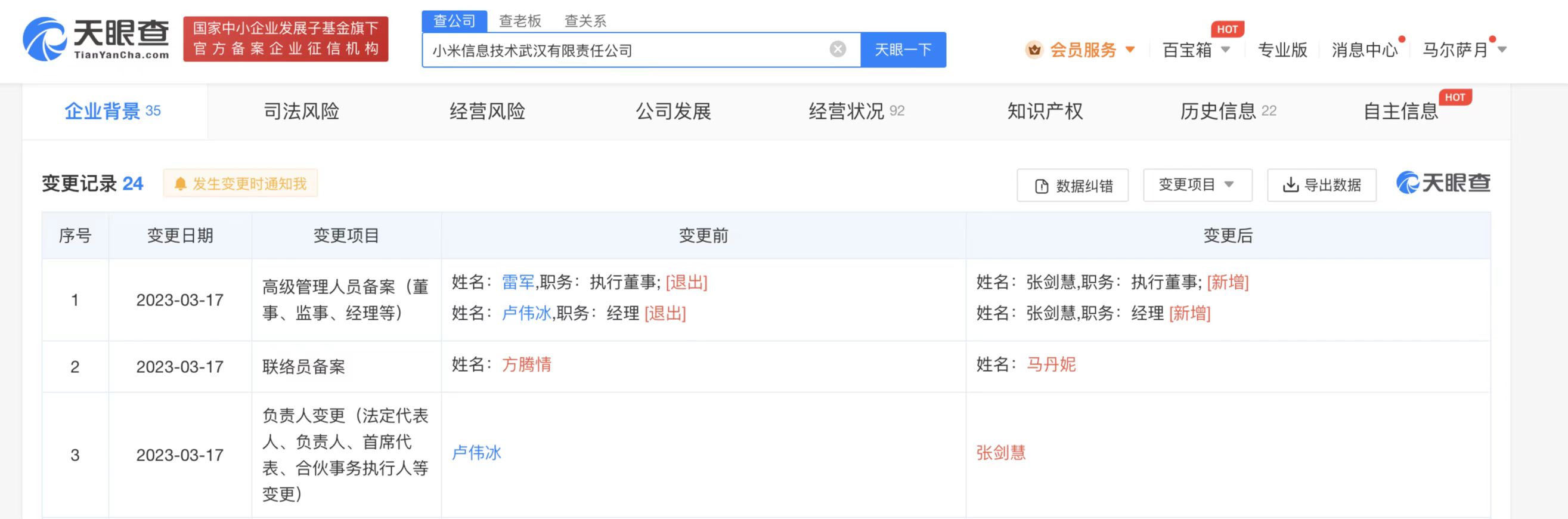Click the red banner 国家中小企业发展子基金旗下
Screen dimensions: 1568x519
286,39
